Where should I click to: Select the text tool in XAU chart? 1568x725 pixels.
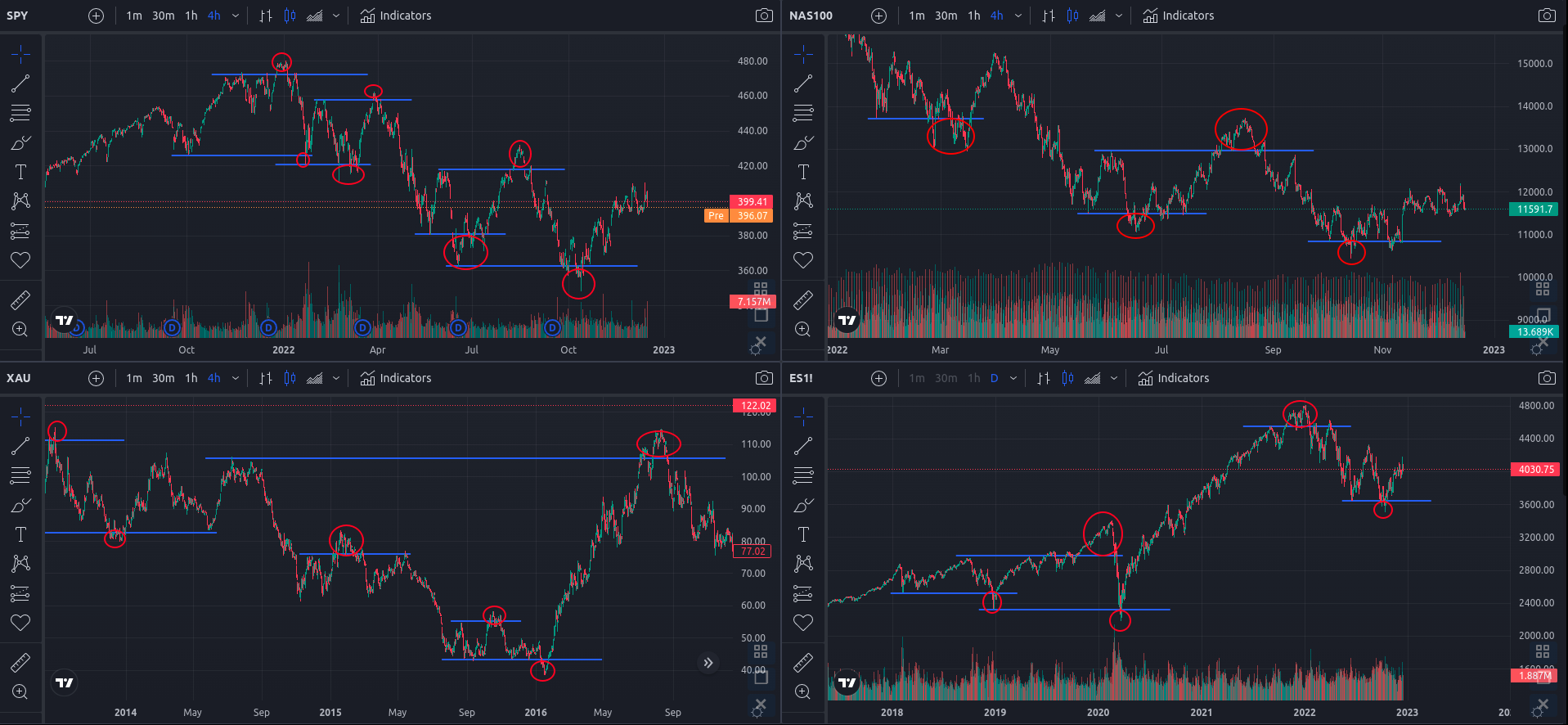[20, 534]
